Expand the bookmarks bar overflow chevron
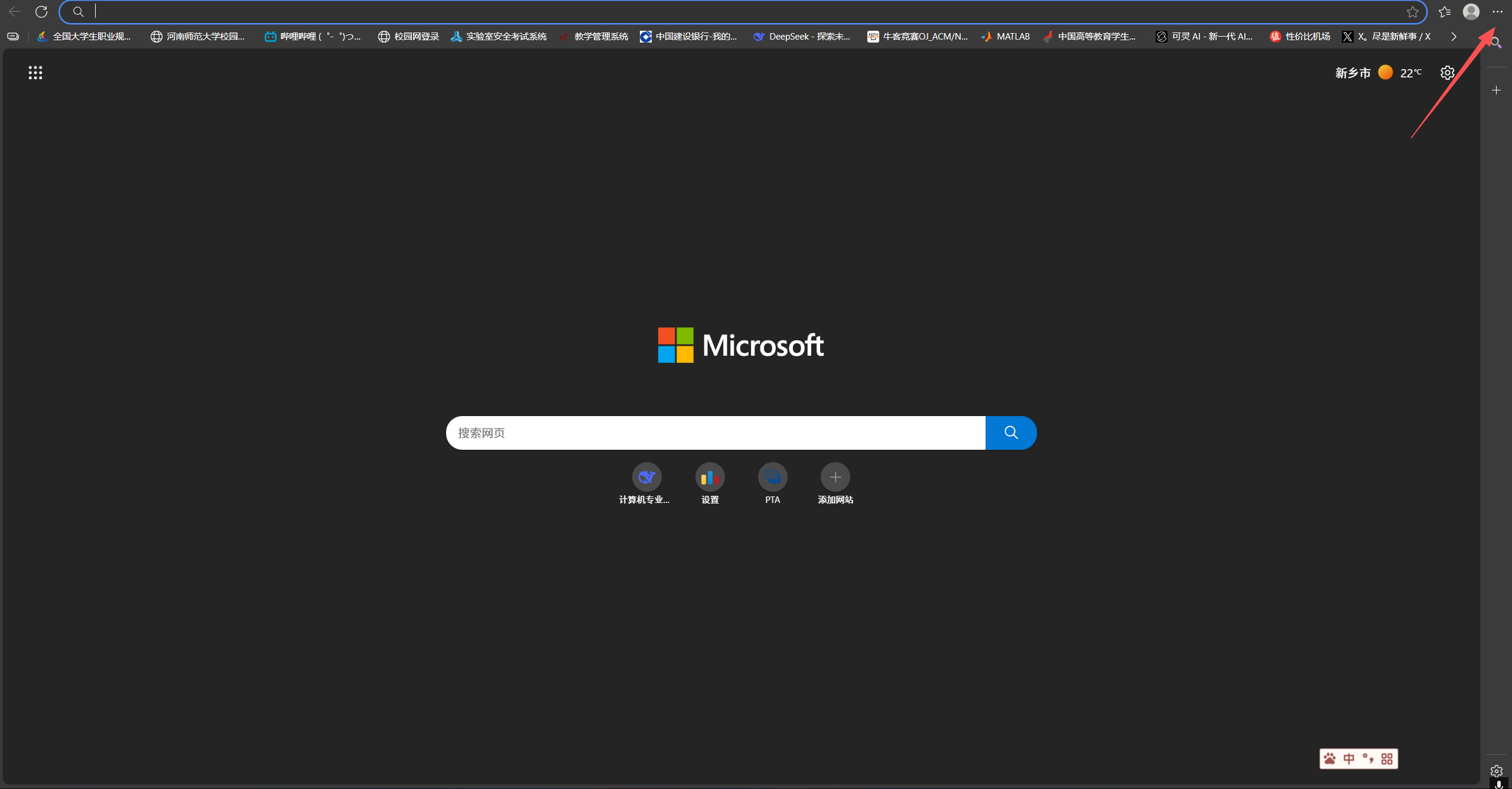1512x789 pixels. [1454, 37]
